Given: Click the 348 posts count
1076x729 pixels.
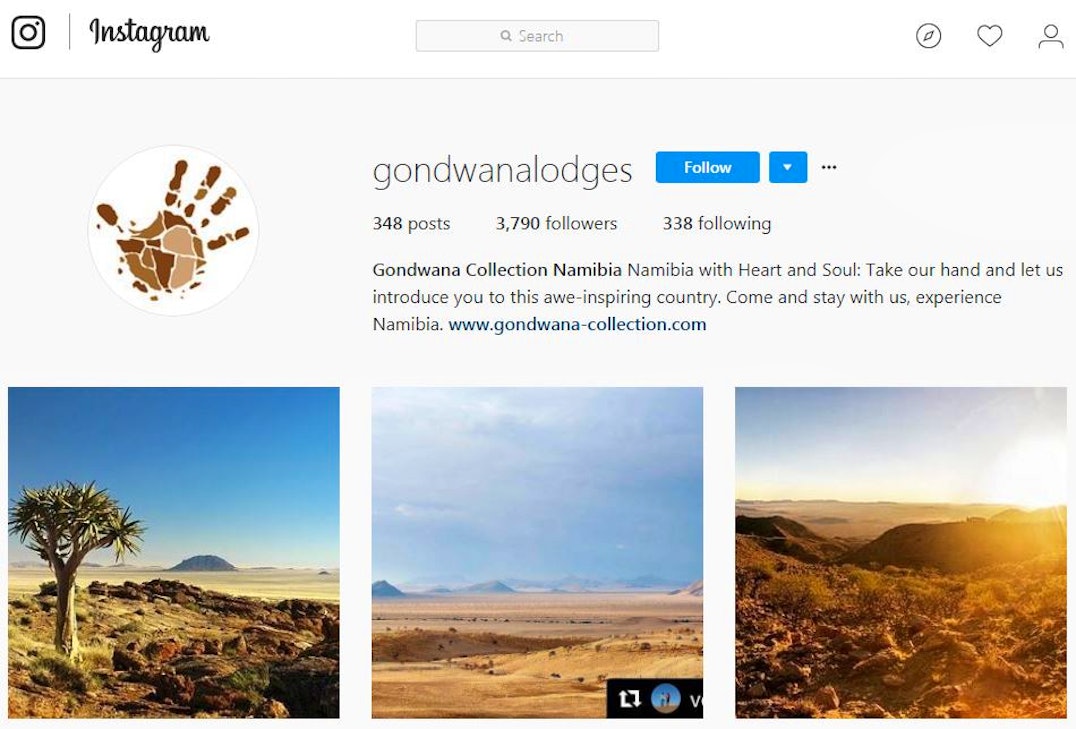Looking at the screenshot, I should [x=411, y=223].
